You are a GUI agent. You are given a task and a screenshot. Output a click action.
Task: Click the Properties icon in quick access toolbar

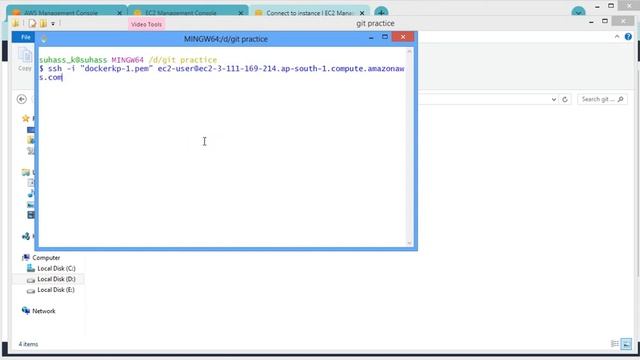coord(33,24)
